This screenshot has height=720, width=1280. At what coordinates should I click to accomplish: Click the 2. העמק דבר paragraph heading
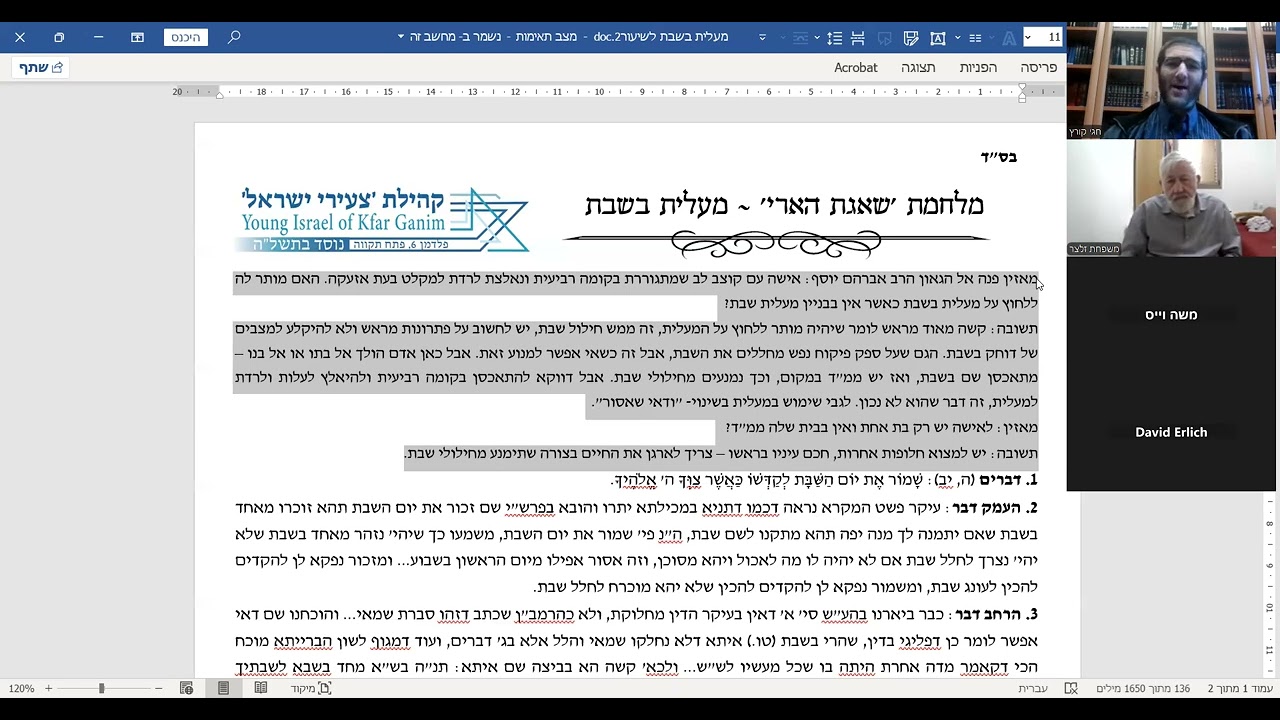(994, 507)
